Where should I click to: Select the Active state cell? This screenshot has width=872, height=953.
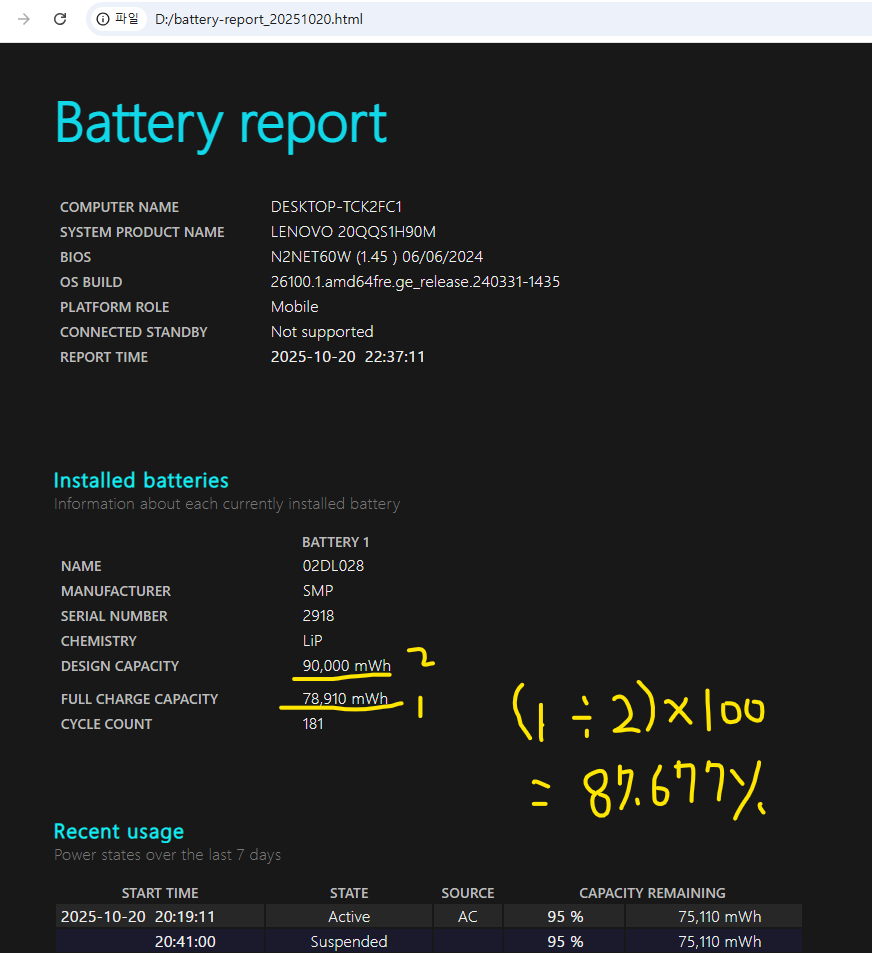(x=349, y=916)
